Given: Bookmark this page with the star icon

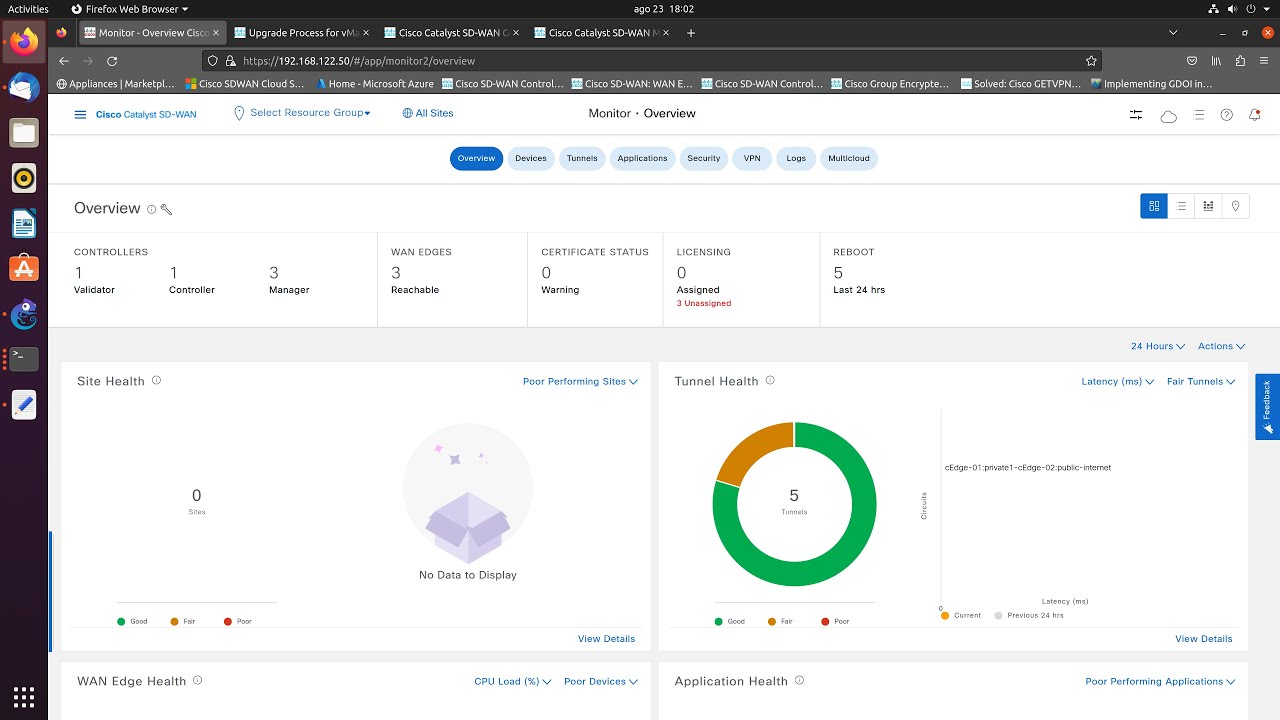Looking at the screenshot, I should (x=1092, y=61).
